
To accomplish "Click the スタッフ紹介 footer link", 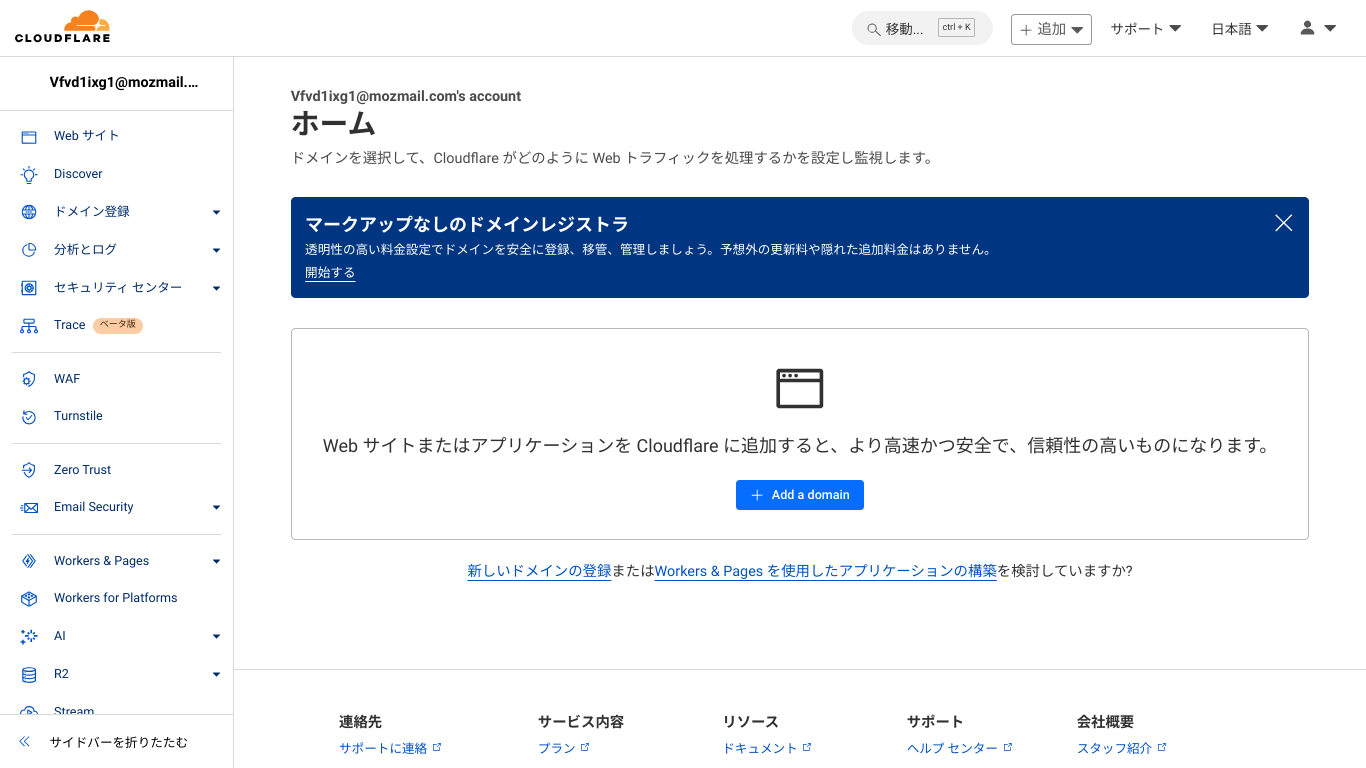I will click(1114, 748).
